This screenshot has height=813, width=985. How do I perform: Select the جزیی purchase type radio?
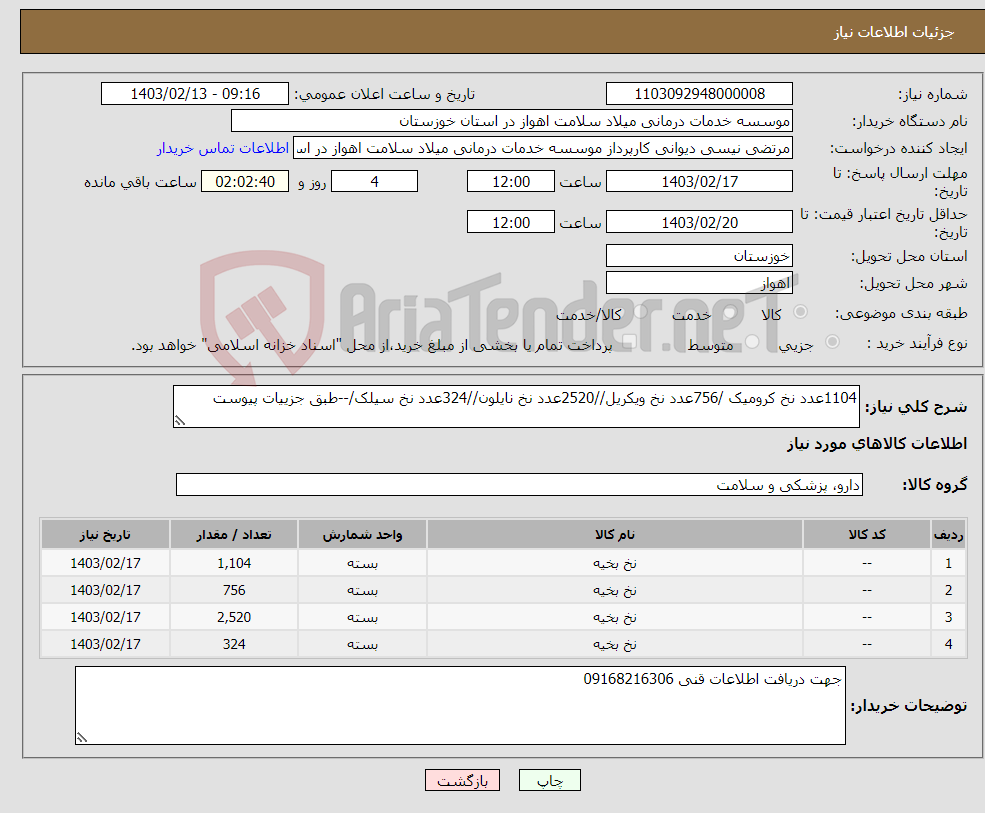[832, 342]
